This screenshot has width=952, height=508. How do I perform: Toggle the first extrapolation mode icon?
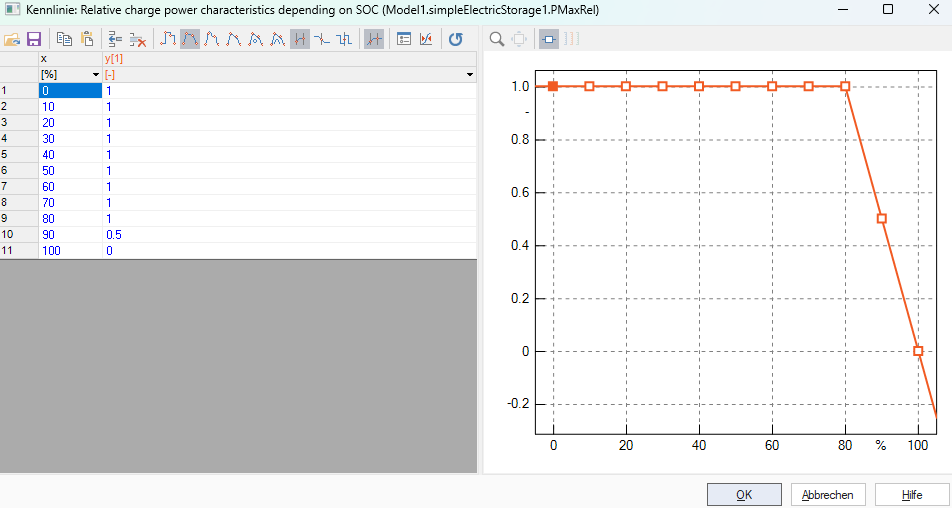[x=300, y=39]
